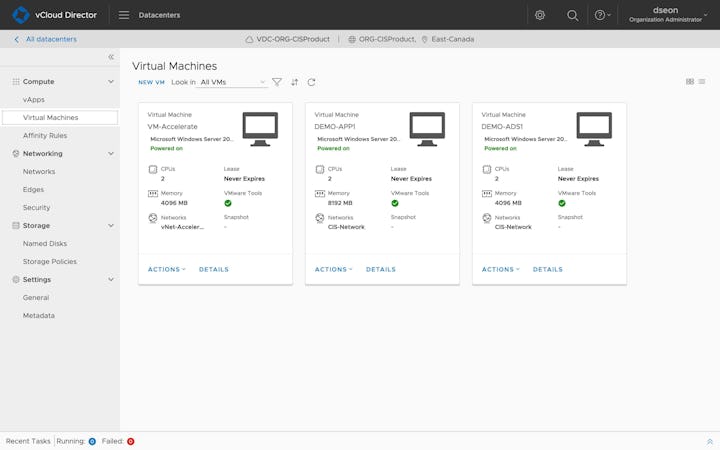Click the sort VMs icon

(x=294, y=82)
